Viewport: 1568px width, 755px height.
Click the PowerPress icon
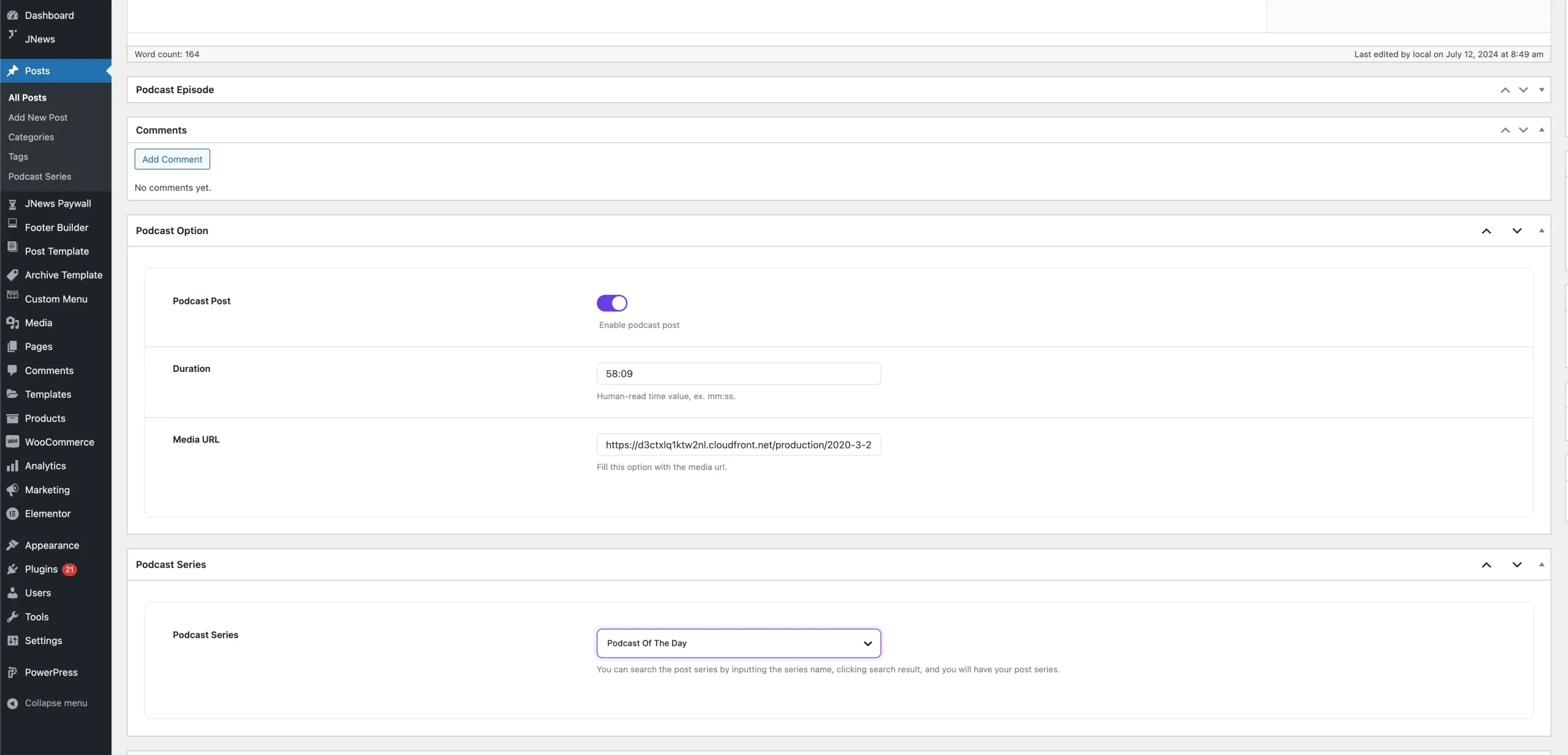pos(12,672)
